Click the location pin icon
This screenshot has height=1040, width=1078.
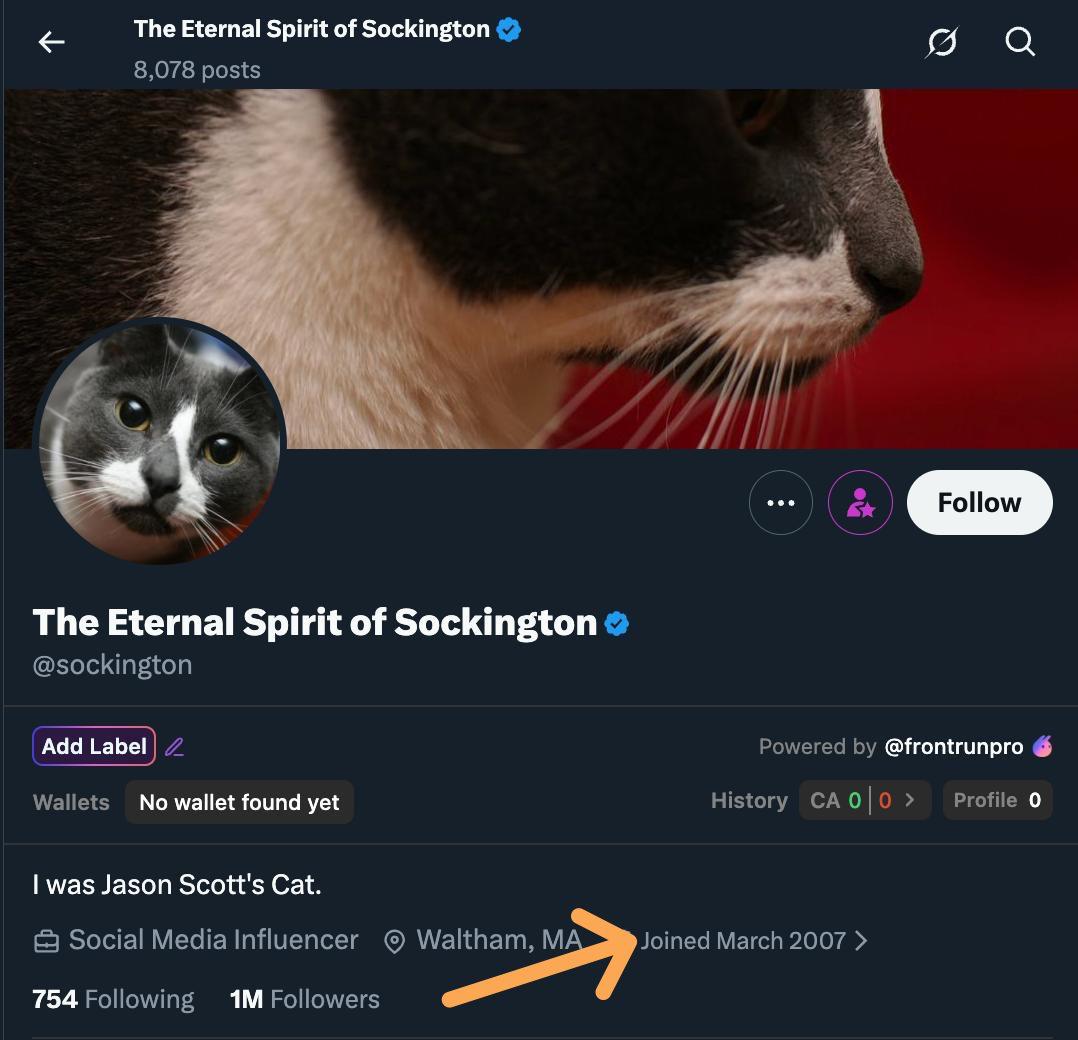395,941
